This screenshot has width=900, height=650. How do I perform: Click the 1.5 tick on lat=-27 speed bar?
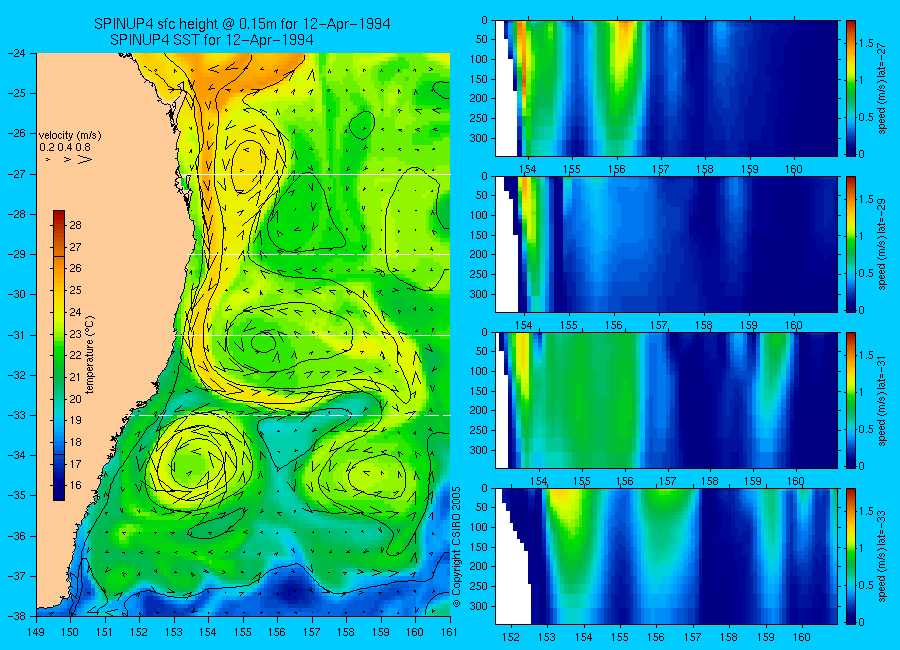pyautogui.click(x=866, y=43)
